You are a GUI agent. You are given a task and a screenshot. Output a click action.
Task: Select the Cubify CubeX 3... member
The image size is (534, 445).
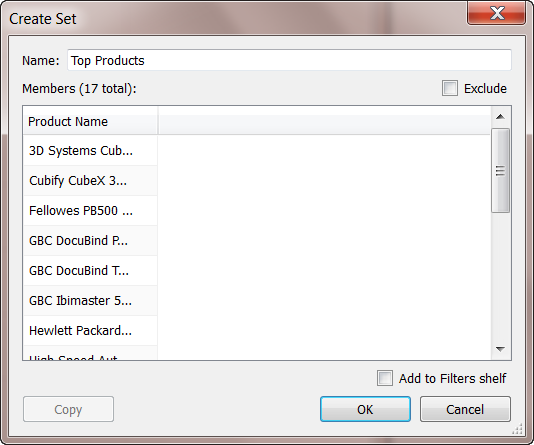90,180
